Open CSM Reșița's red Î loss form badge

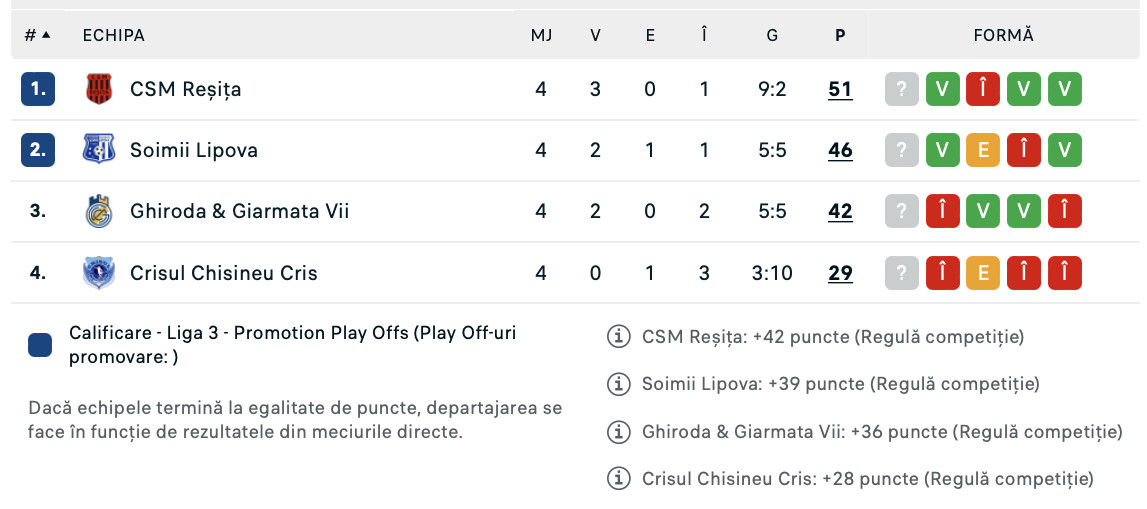(983, 89)
